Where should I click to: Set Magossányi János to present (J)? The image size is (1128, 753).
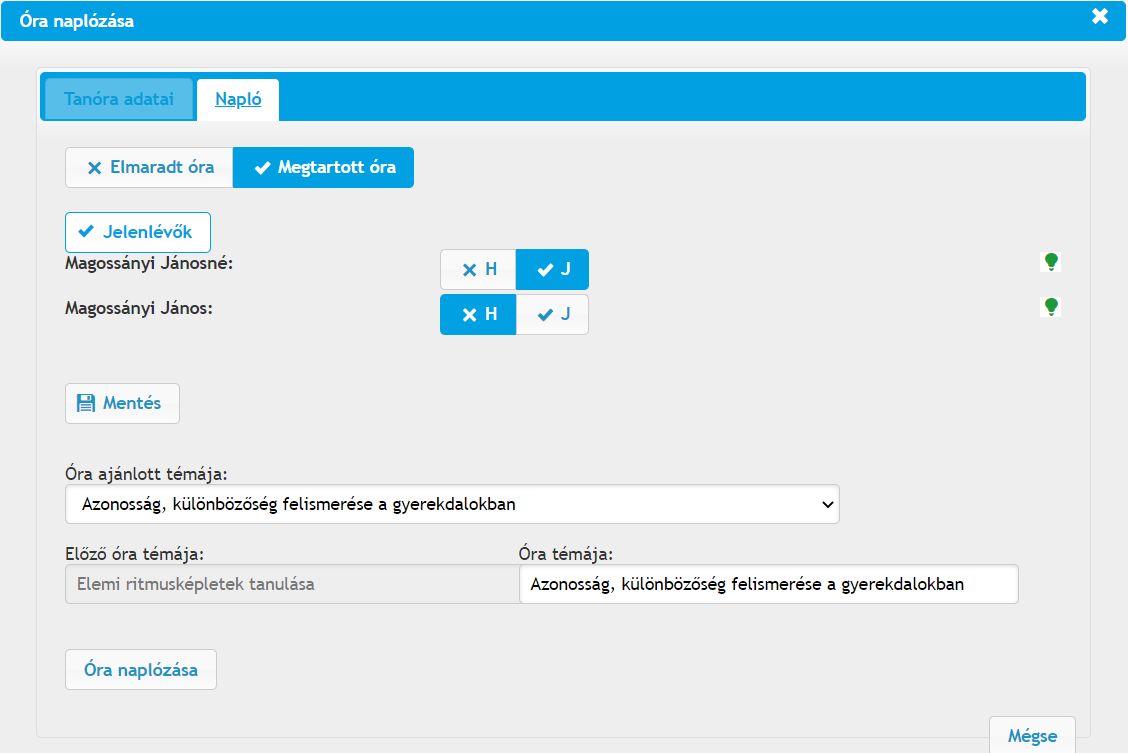pos(552,314)
